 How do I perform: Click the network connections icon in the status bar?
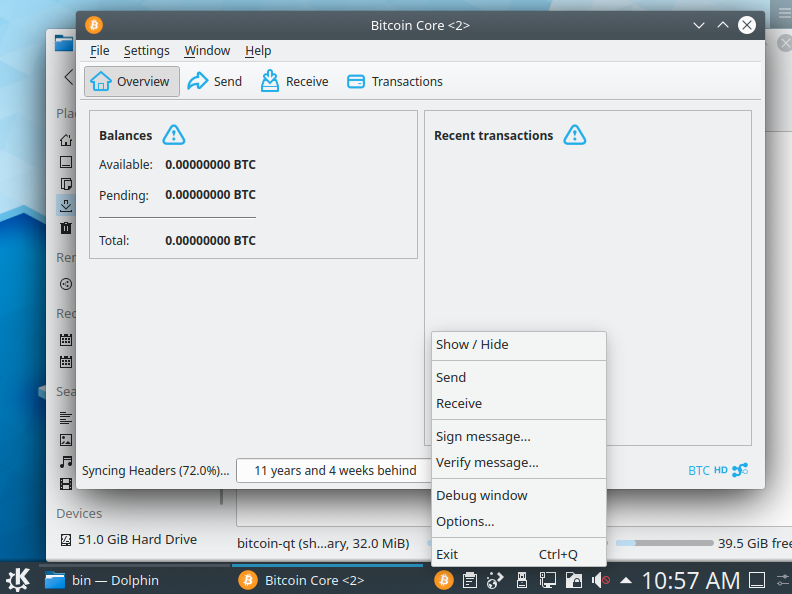point(740,470)
